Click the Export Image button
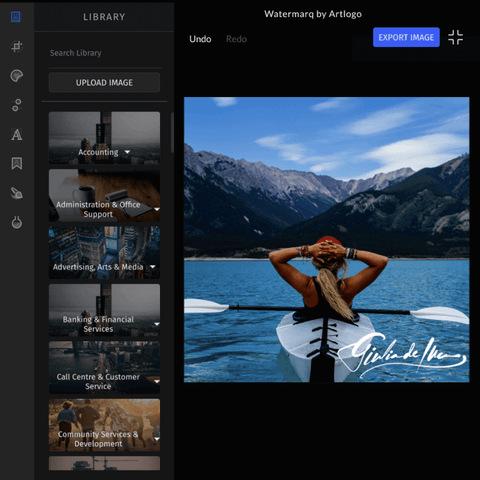This screenshot has width=480, height=480. tap(406, 37)
